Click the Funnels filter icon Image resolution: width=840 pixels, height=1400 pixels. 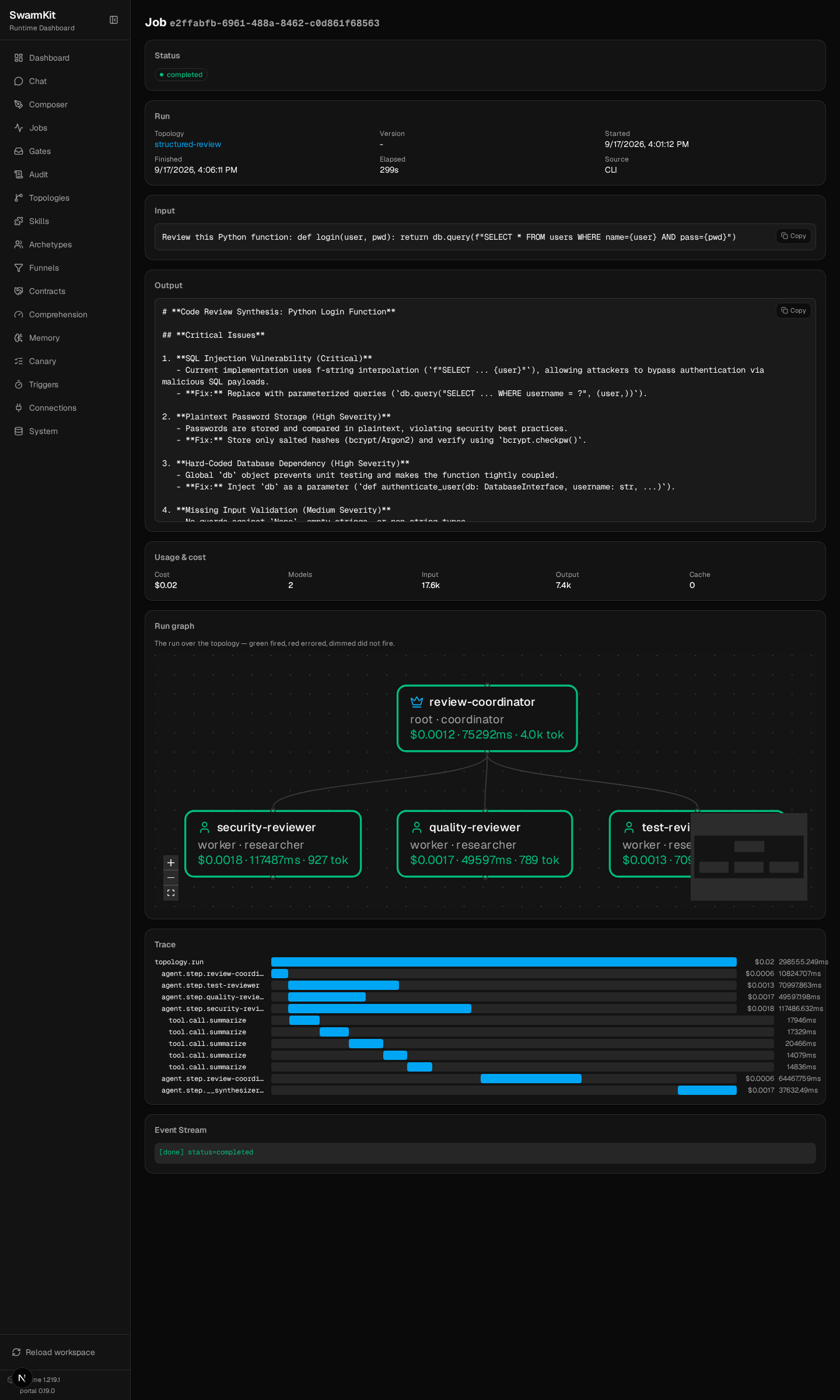pos(19,268)
